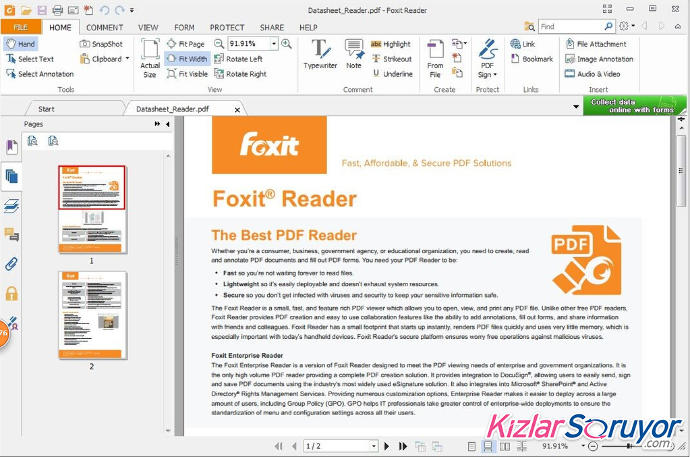
Task: Go to the previous page
Action: (x=294, y=446)
